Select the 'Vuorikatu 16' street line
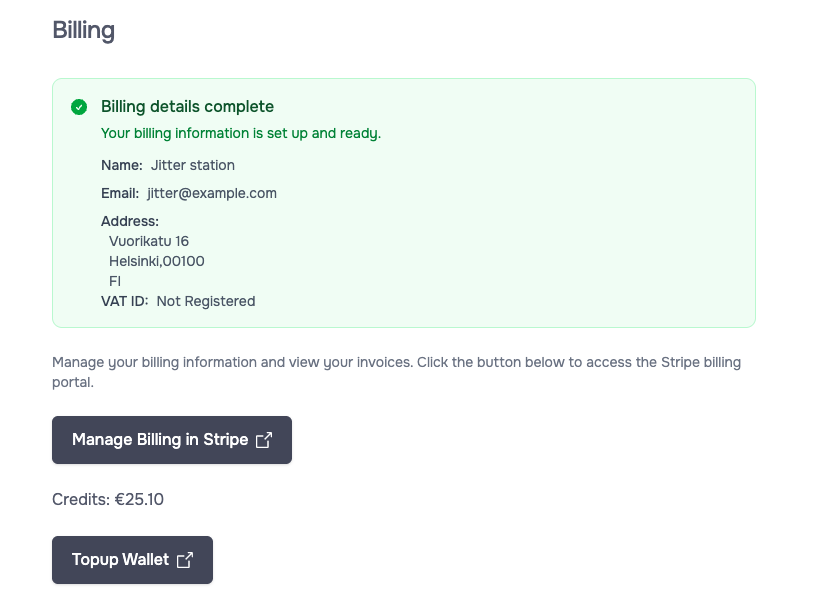Screen dimensions: 818x615 tap(149, 241)
